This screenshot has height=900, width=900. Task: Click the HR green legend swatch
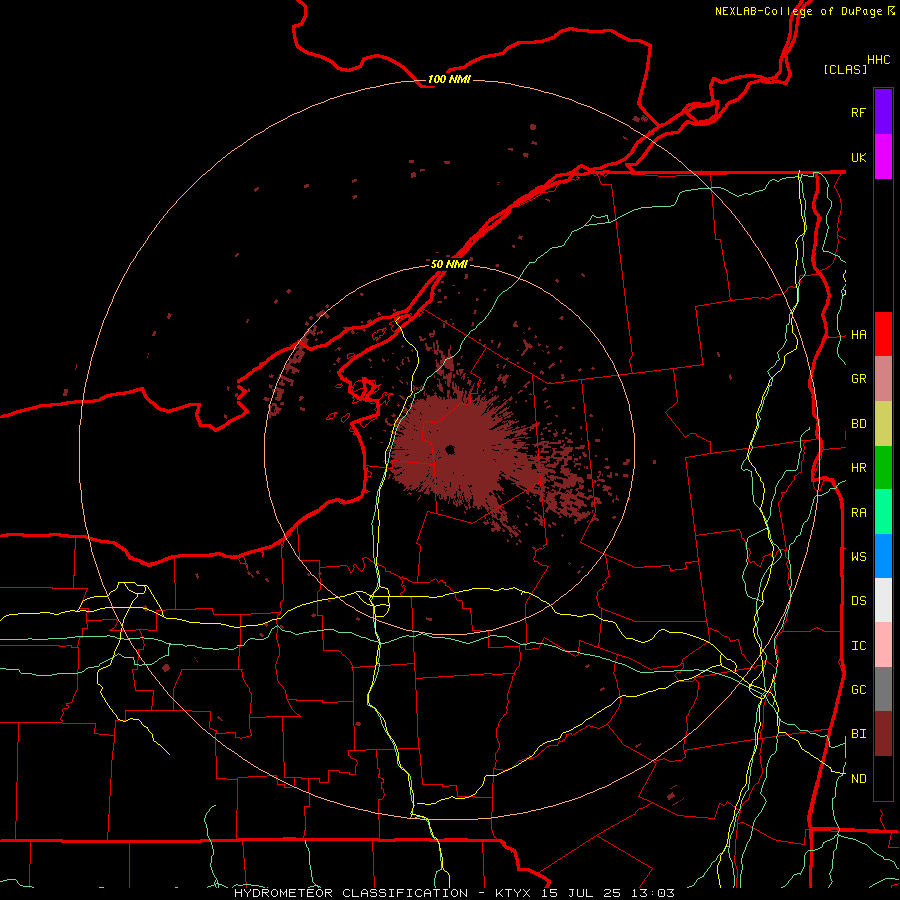pos(883,468)
